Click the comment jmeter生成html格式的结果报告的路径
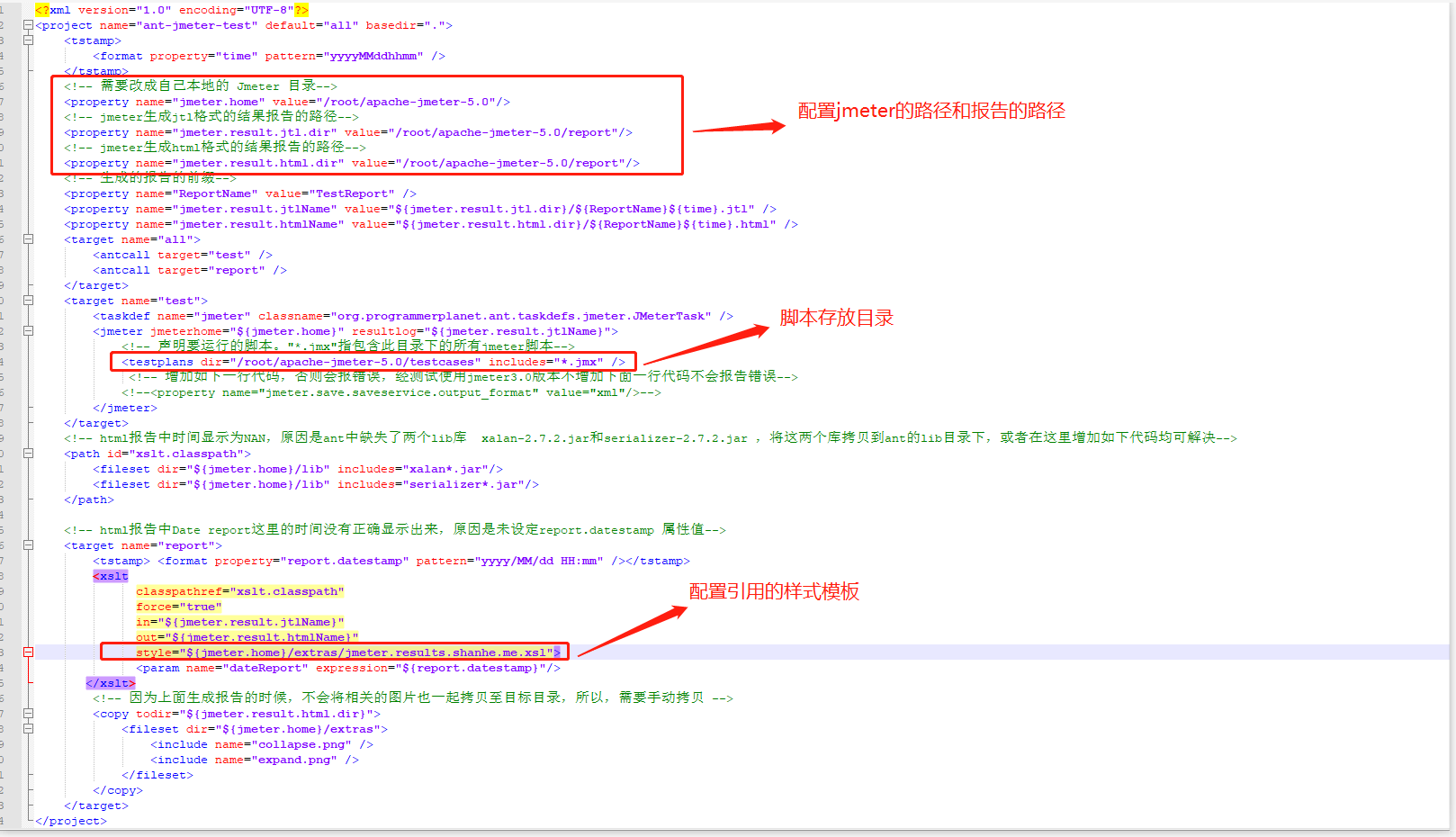The image size is (1456, 837). (215, 148)
